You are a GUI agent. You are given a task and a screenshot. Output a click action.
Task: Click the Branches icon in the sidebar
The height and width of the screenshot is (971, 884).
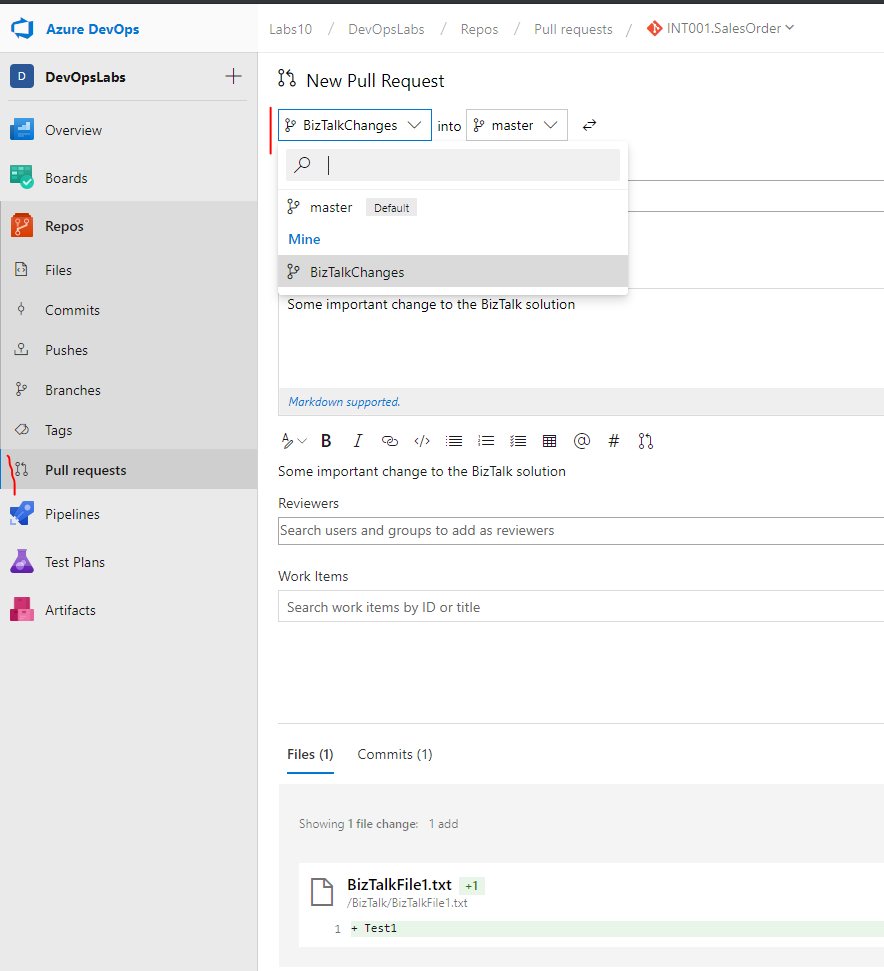pyautogui.click(x=21, y=389)
